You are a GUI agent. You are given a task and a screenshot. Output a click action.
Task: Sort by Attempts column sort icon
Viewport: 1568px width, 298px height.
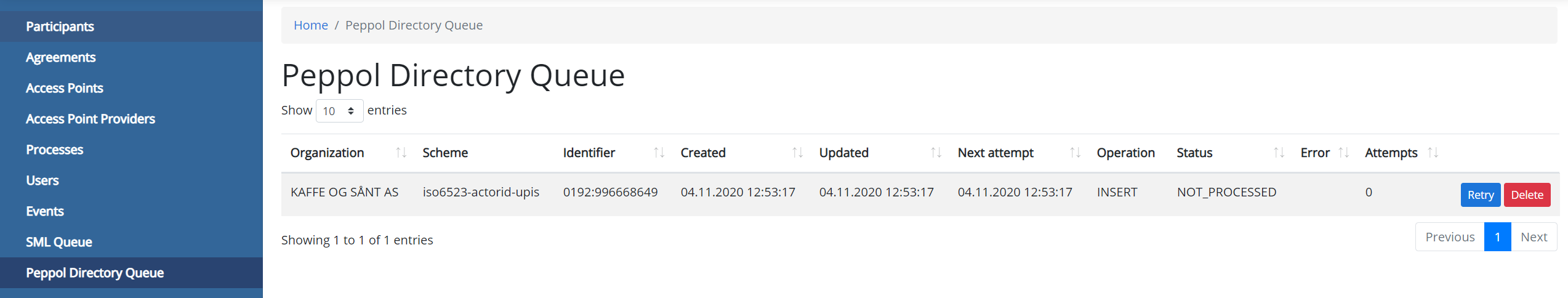[1433, 153]
